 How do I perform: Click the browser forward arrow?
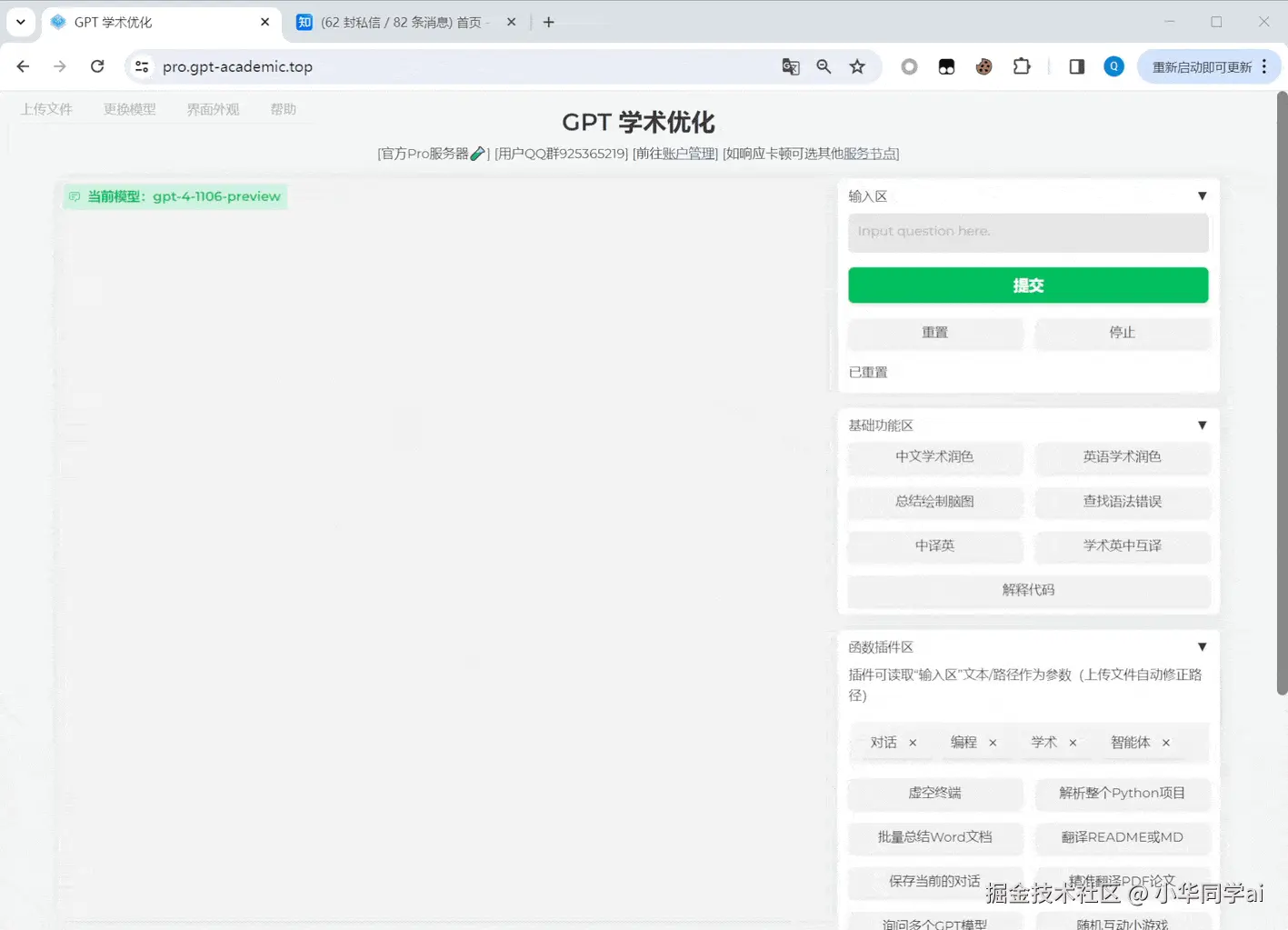[x=60, y=66]
